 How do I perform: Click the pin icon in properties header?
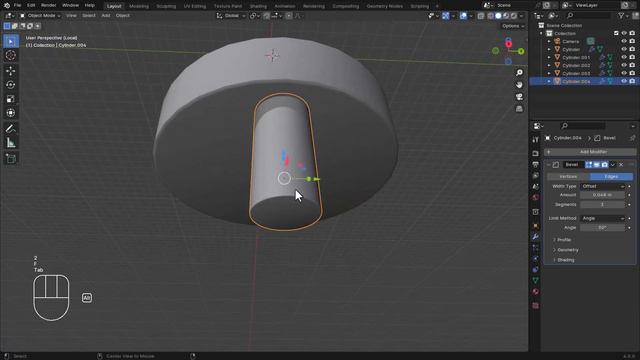[x=632, y=138]
